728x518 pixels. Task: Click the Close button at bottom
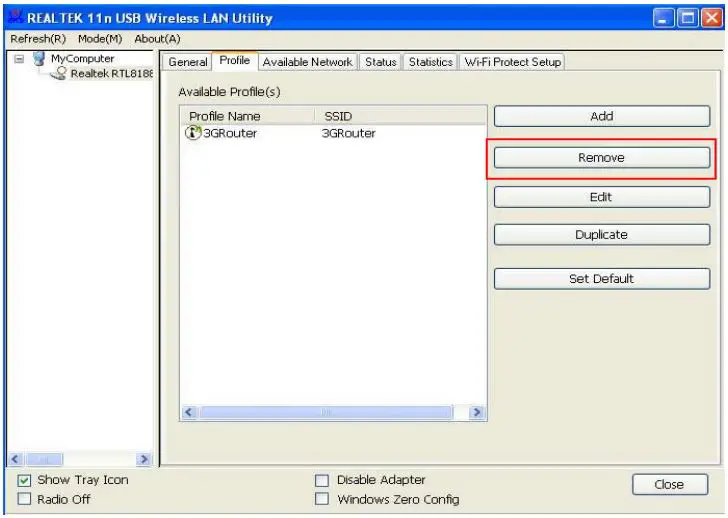click(670, 485)
